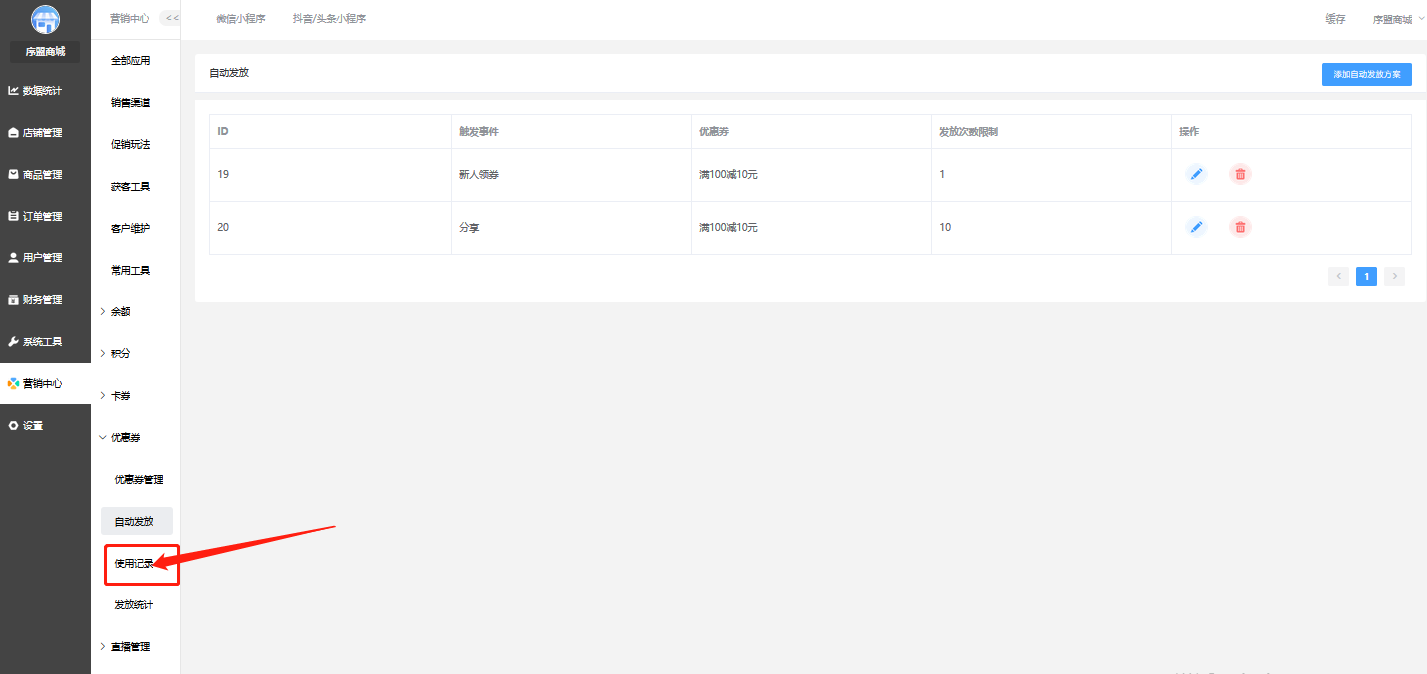
Task: Go to the next page arrow
Action: [x=1394, y=276]
